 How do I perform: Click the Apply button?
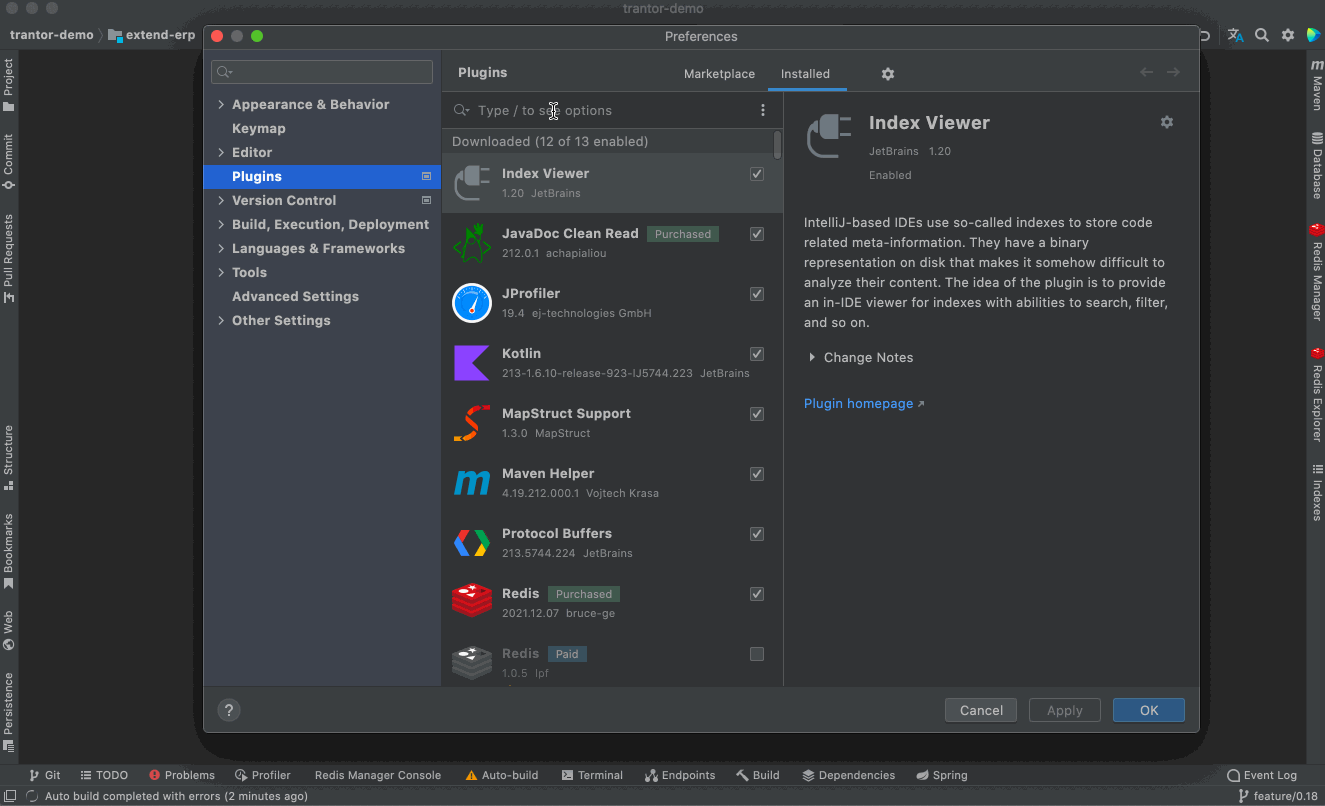[x=1065, y=710]
